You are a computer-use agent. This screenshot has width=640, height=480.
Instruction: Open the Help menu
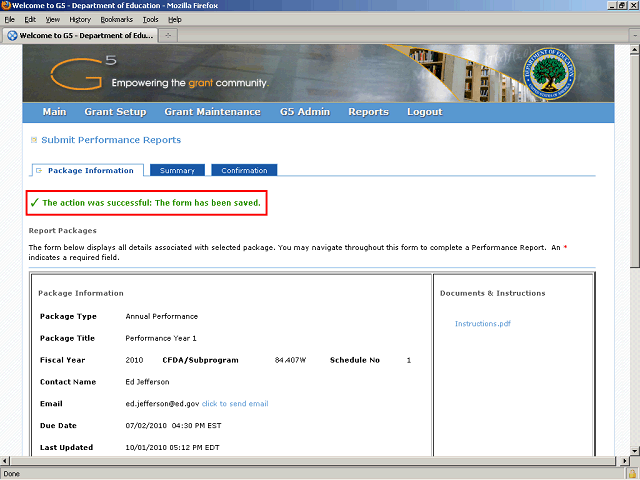175,20
